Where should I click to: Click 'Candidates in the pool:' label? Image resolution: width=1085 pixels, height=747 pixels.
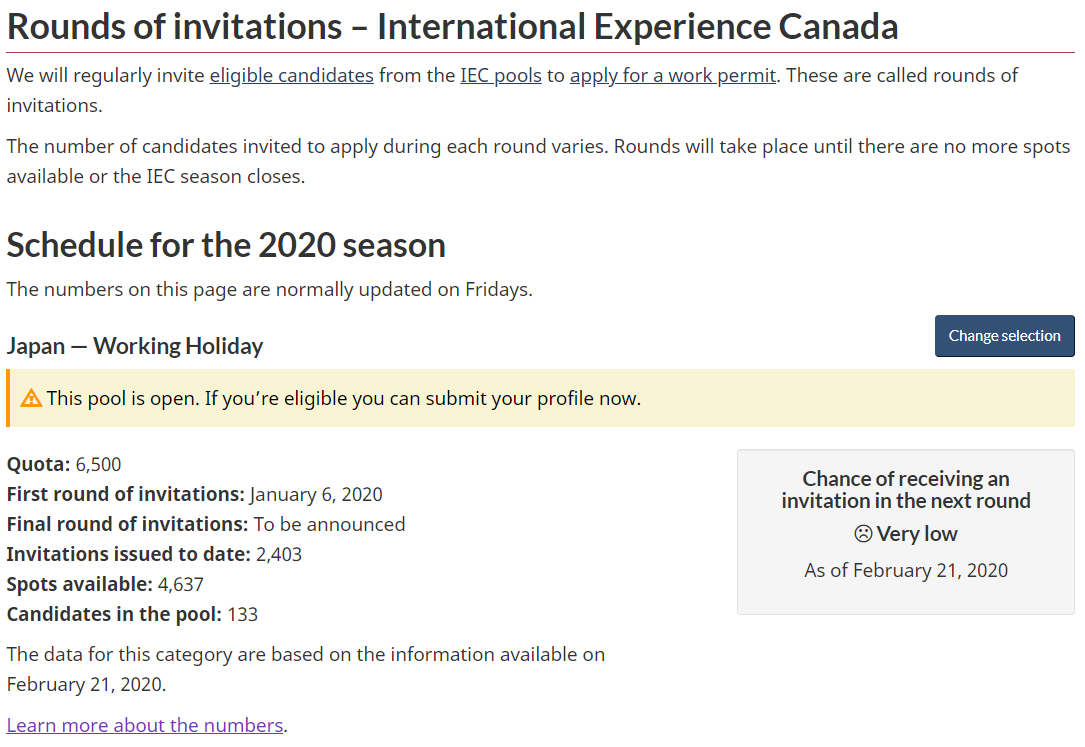pyautogui.click(x=114, y=614)
